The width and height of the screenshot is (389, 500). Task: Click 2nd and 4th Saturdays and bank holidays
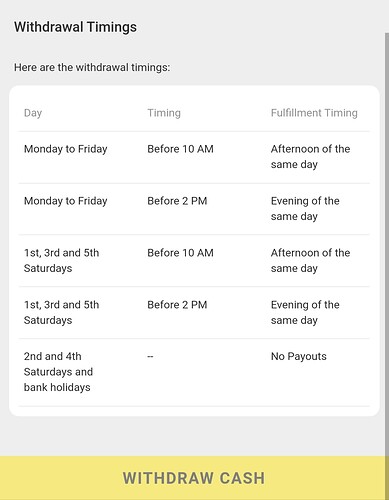pos(58,372)
